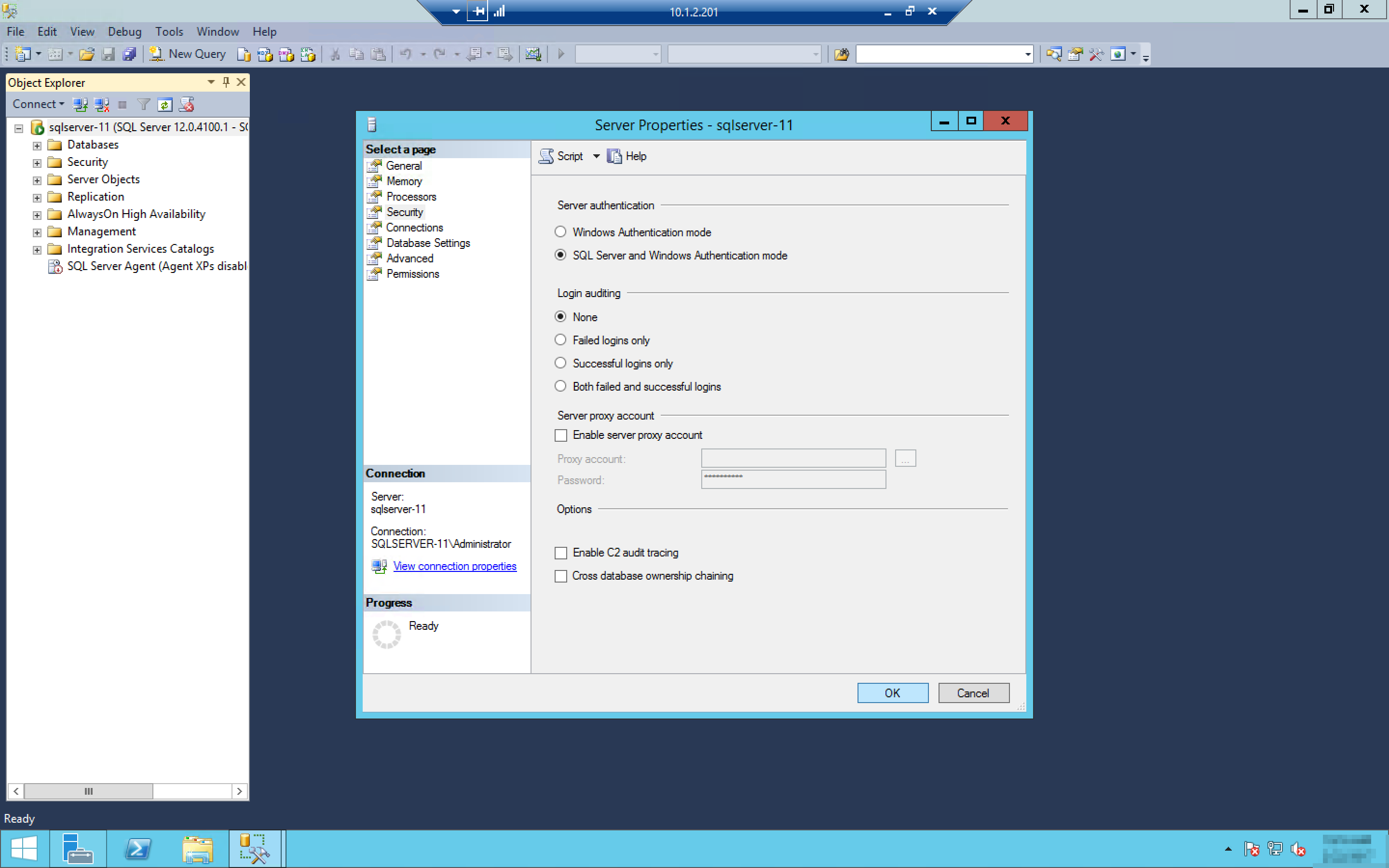The image size is (1389, 868).
Task: Click the OK button
Action: coord(892,693)
